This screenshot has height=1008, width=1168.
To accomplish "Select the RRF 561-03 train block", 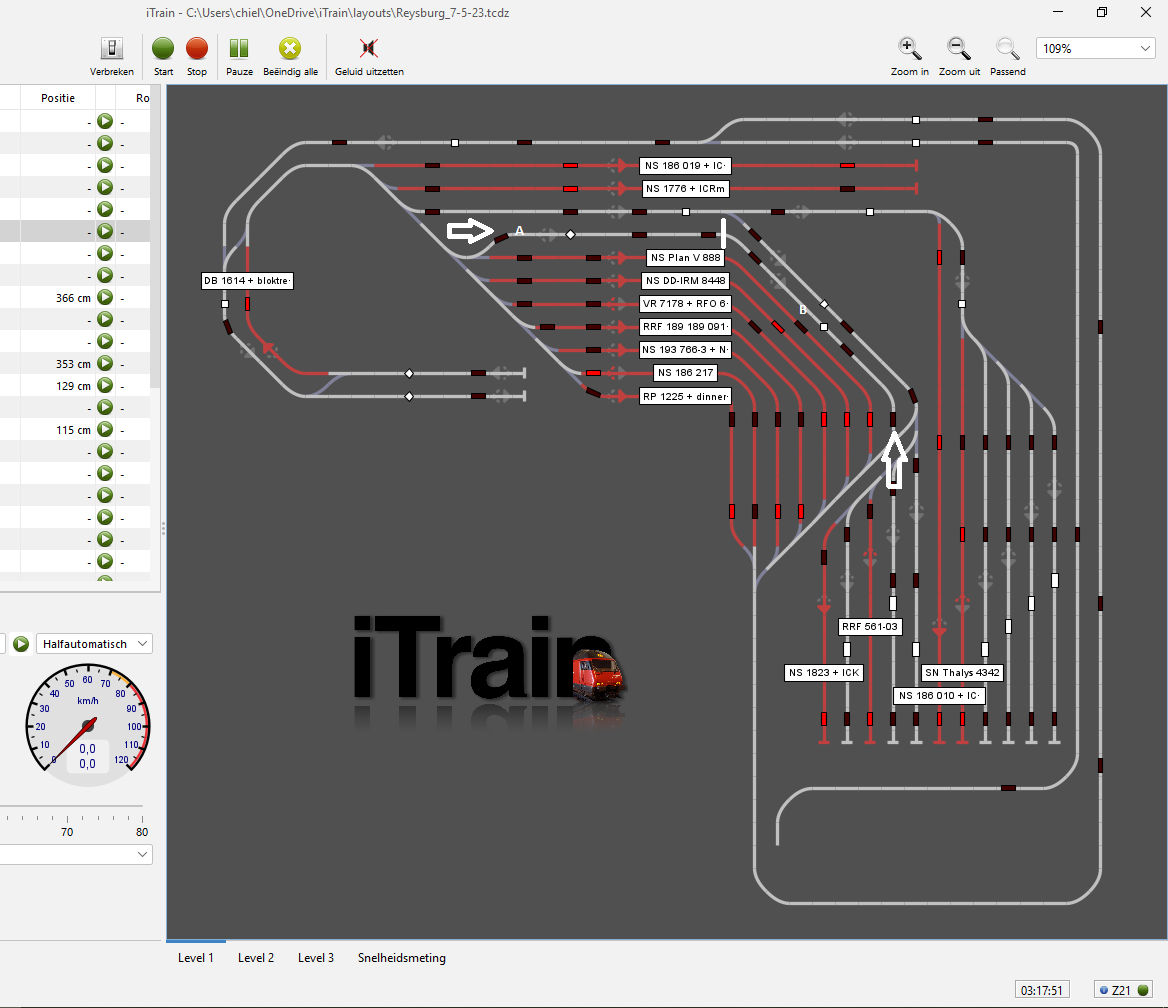I will 869,627.
